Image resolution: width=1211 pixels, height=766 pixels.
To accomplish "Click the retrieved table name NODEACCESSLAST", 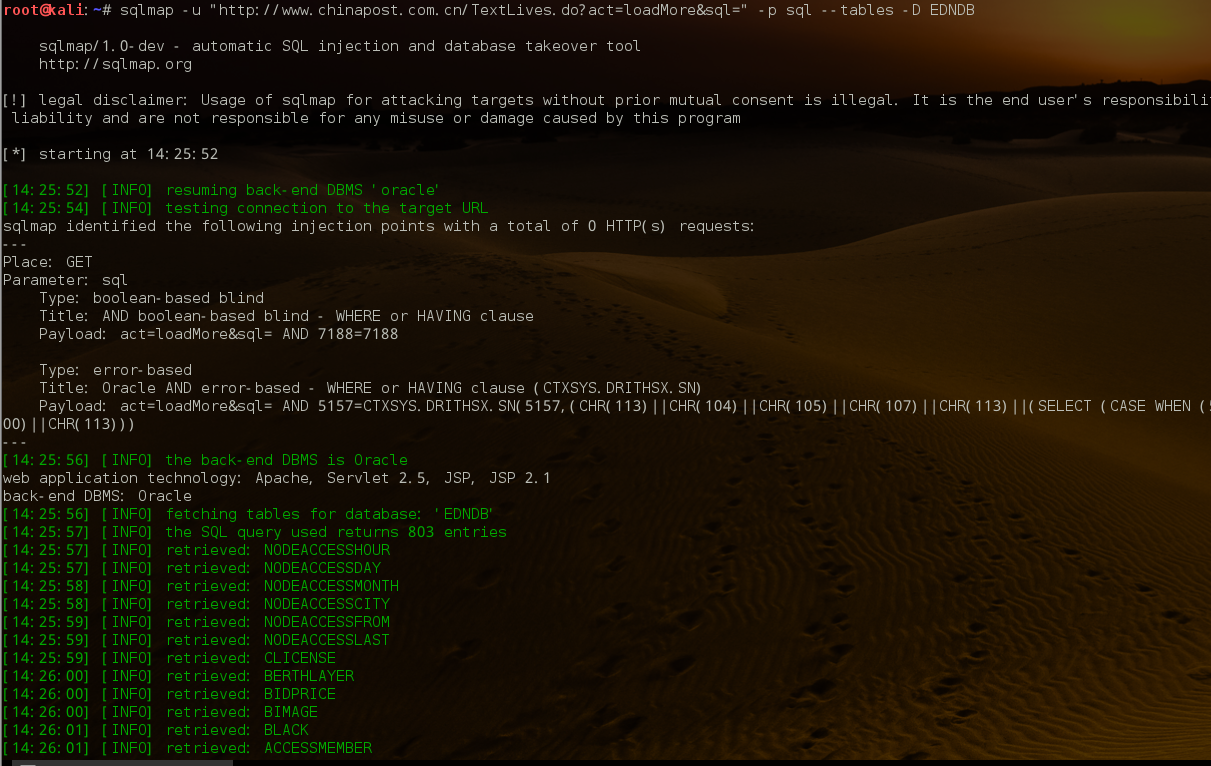I will tap(327, 640).
